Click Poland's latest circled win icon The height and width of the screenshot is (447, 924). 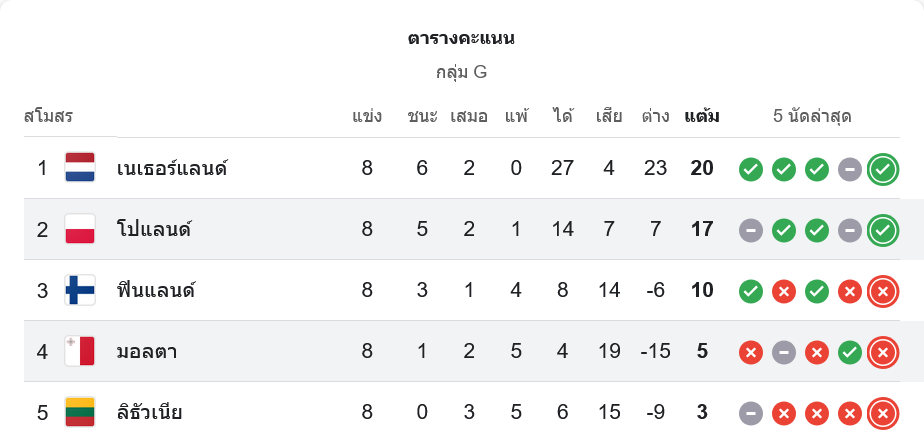[x=882, y=230]
